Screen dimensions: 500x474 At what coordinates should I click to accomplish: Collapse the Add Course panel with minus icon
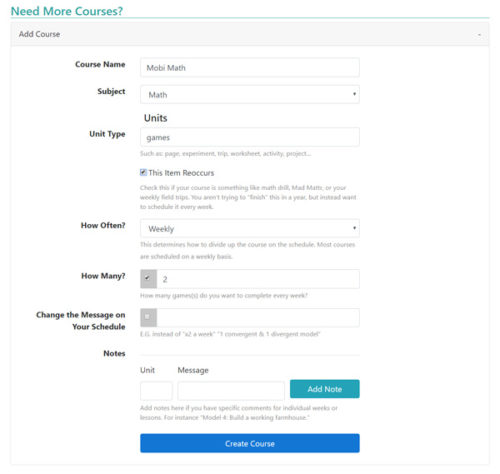click(x=479, y=34)
